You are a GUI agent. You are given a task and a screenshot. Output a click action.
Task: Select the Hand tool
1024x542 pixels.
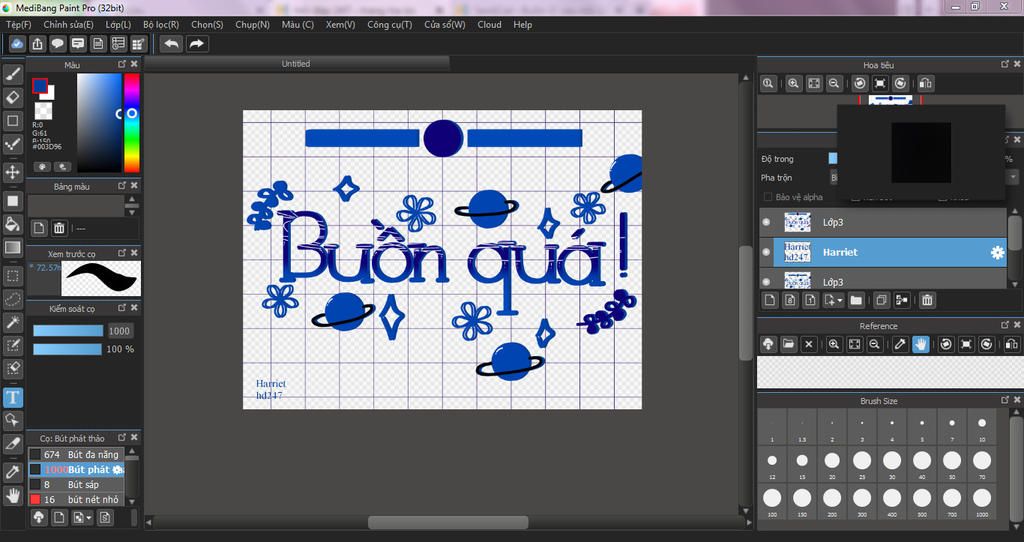pos(12,495)
